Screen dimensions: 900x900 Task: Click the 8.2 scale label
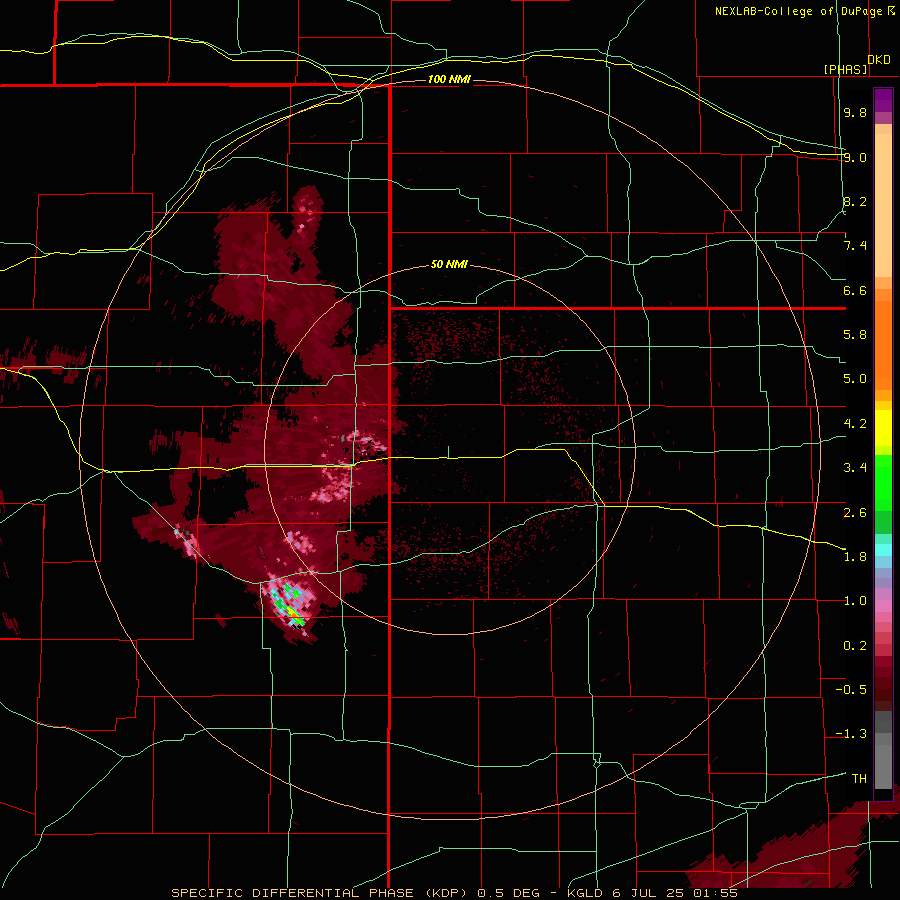coord(855,201)
